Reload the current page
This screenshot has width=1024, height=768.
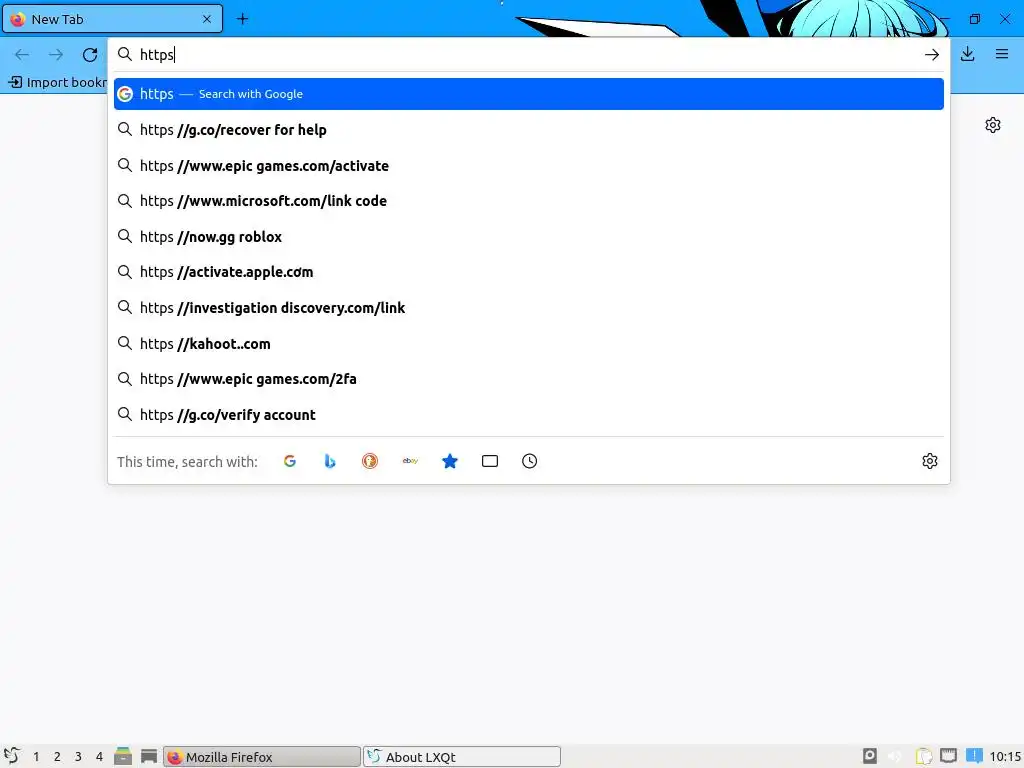[90, 55]
